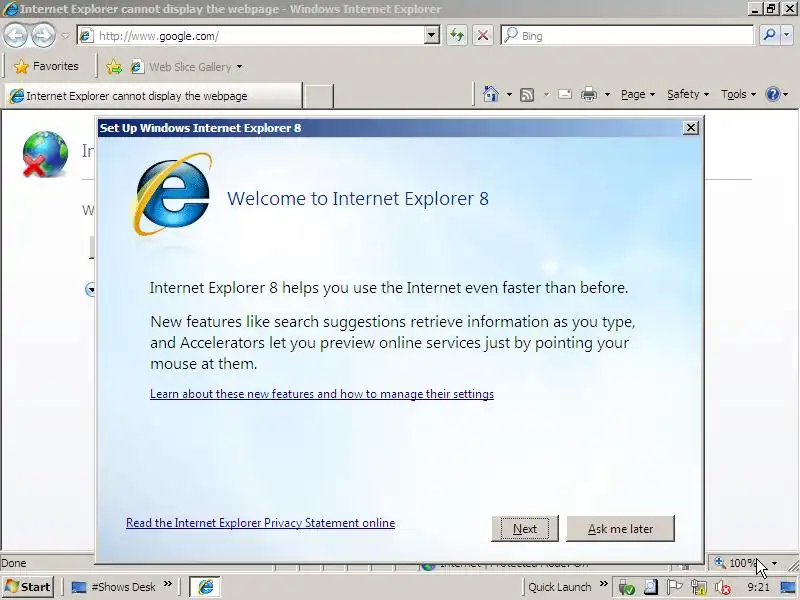The width and height of the screenshot is (800, 600).
Task: Open the Privacy Statement online link
Action: point(260,523)
